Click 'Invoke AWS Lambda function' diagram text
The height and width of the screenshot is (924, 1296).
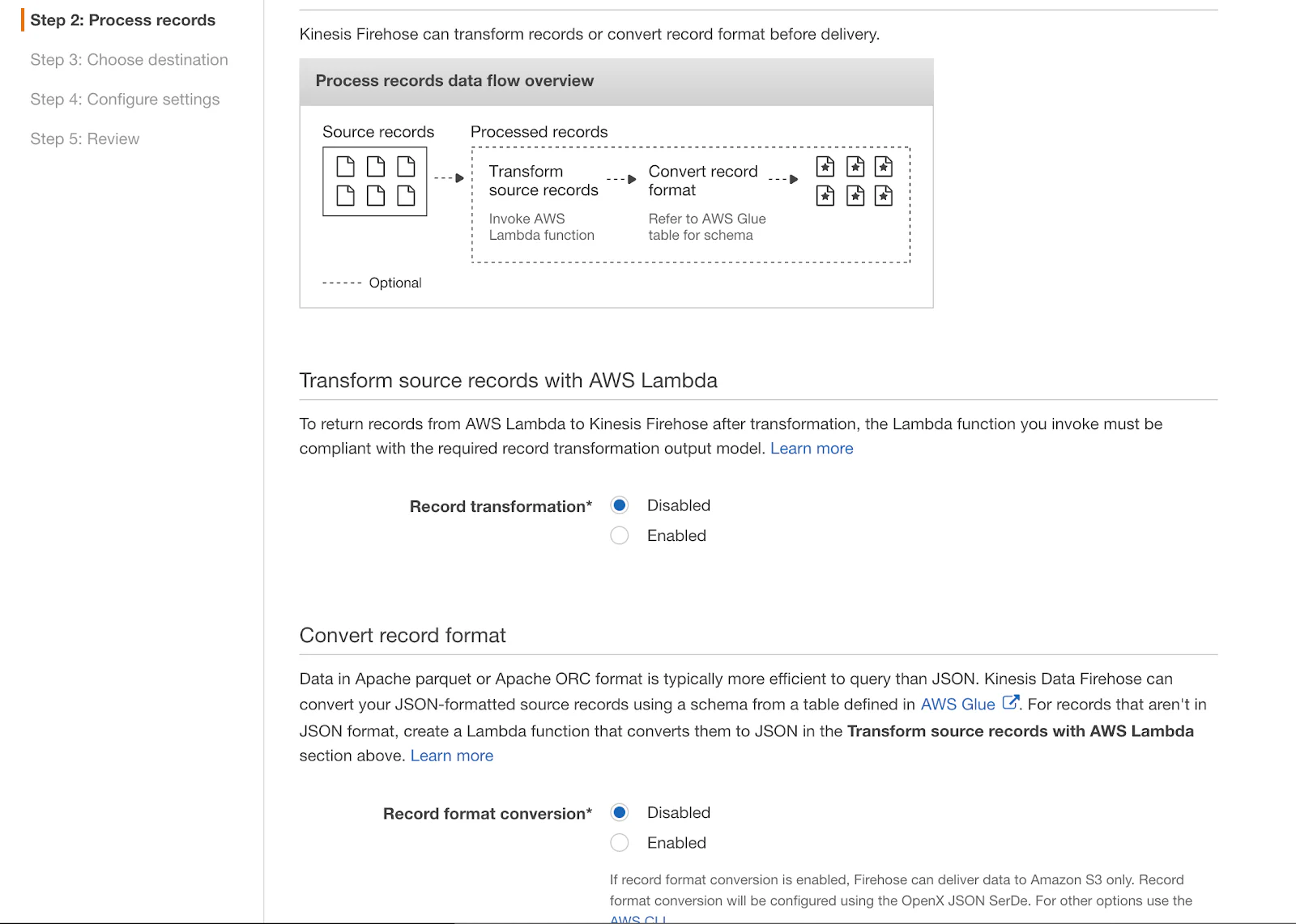coord(542,227)
